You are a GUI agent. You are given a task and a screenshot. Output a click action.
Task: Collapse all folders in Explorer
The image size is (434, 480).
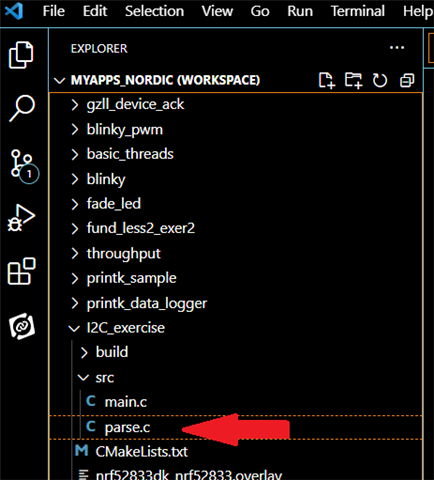pos(407,80)
